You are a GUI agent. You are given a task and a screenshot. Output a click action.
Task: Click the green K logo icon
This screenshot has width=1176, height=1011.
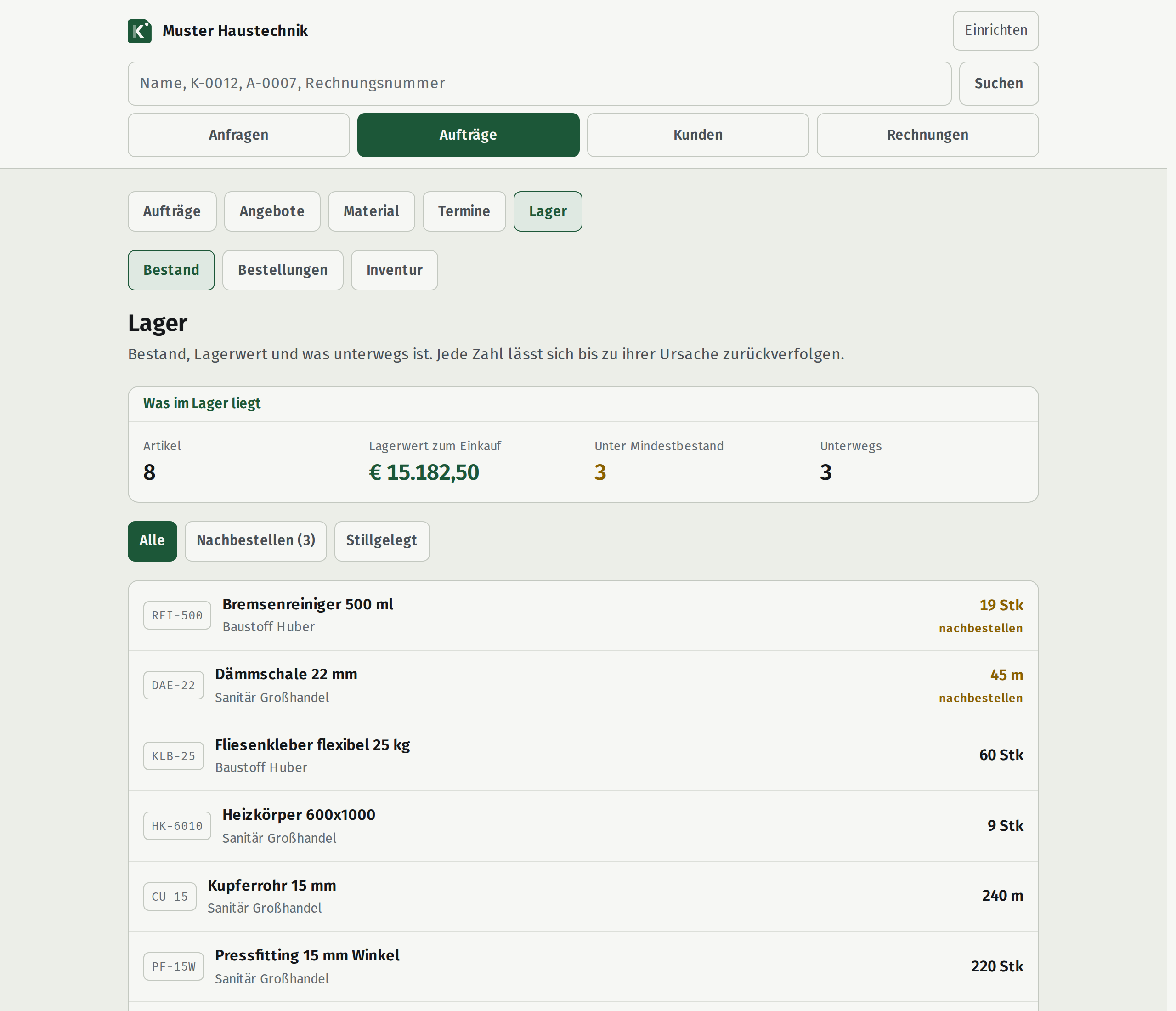(x=140, y=31)
